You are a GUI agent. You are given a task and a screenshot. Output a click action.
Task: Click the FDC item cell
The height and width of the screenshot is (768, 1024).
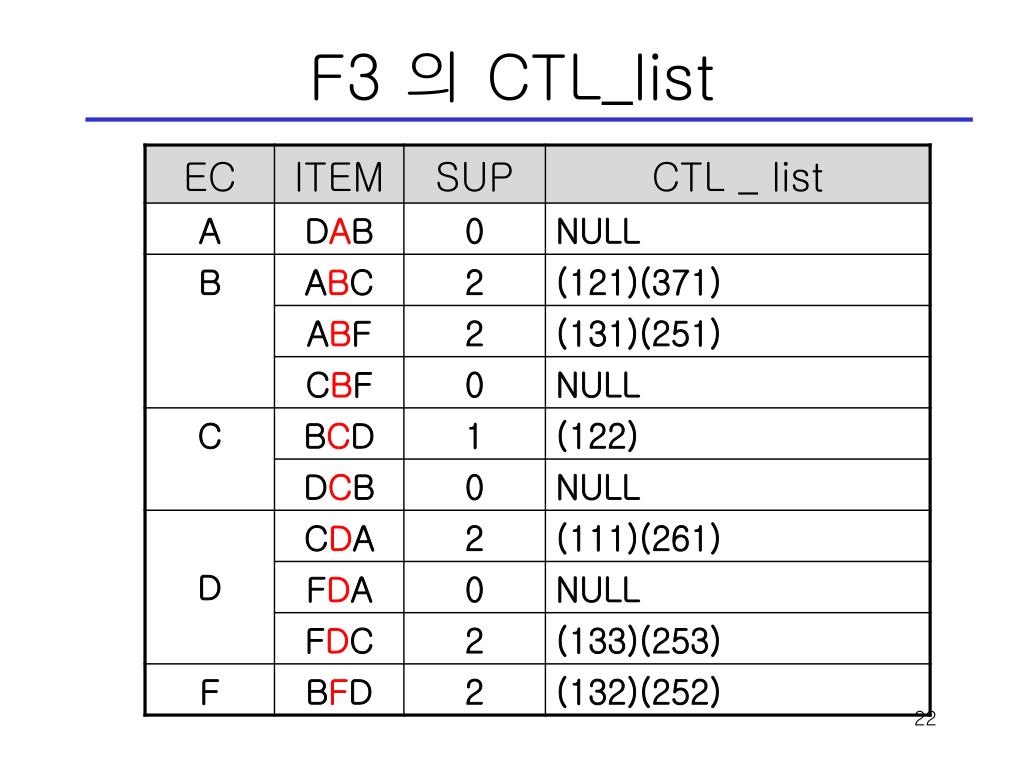pos(339,639)
